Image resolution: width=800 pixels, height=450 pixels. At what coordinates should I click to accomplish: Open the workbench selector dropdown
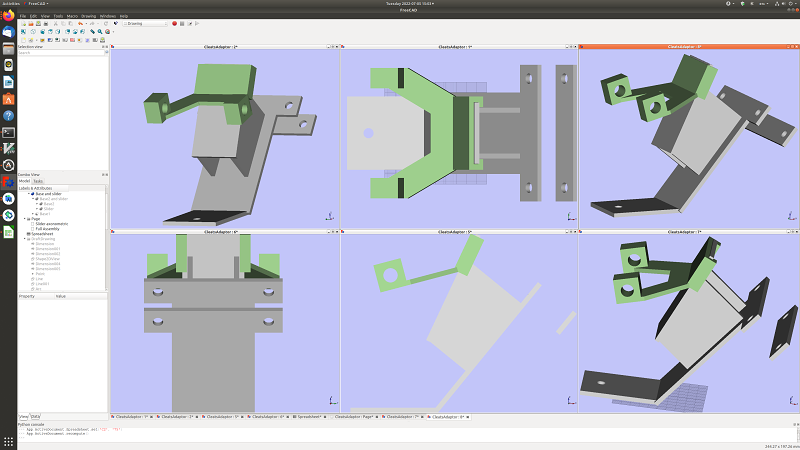click(147, 23)
